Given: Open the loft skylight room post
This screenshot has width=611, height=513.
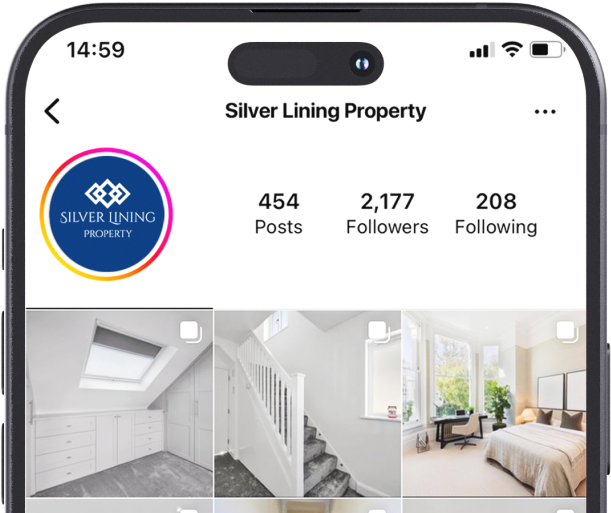Looking at the screenshot, I should click(120, 403).
